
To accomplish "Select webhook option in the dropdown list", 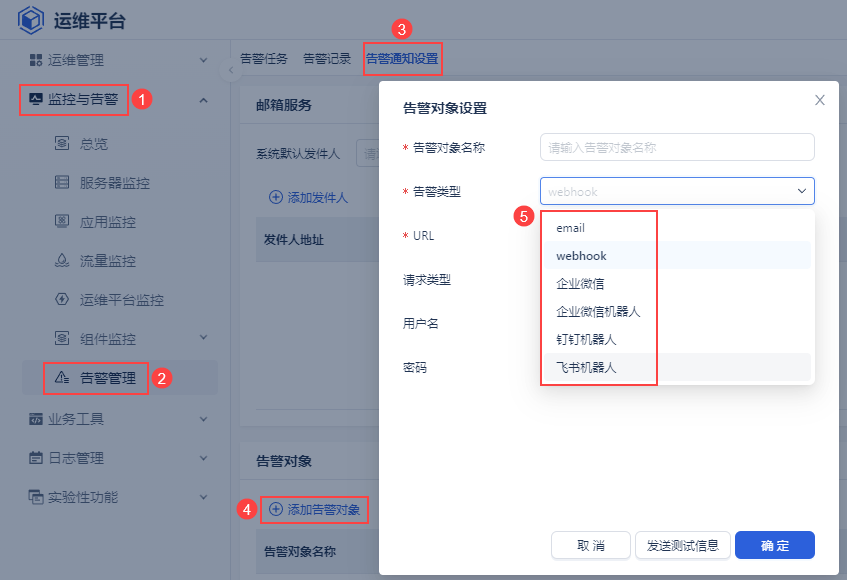I will [x=677, y=255].
